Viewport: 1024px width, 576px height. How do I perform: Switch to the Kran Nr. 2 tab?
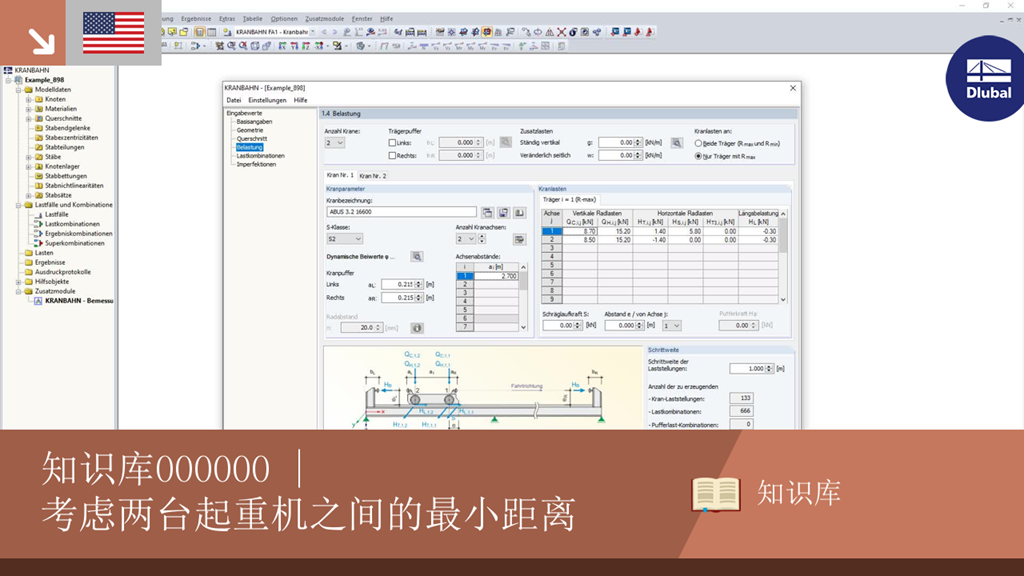372,176
